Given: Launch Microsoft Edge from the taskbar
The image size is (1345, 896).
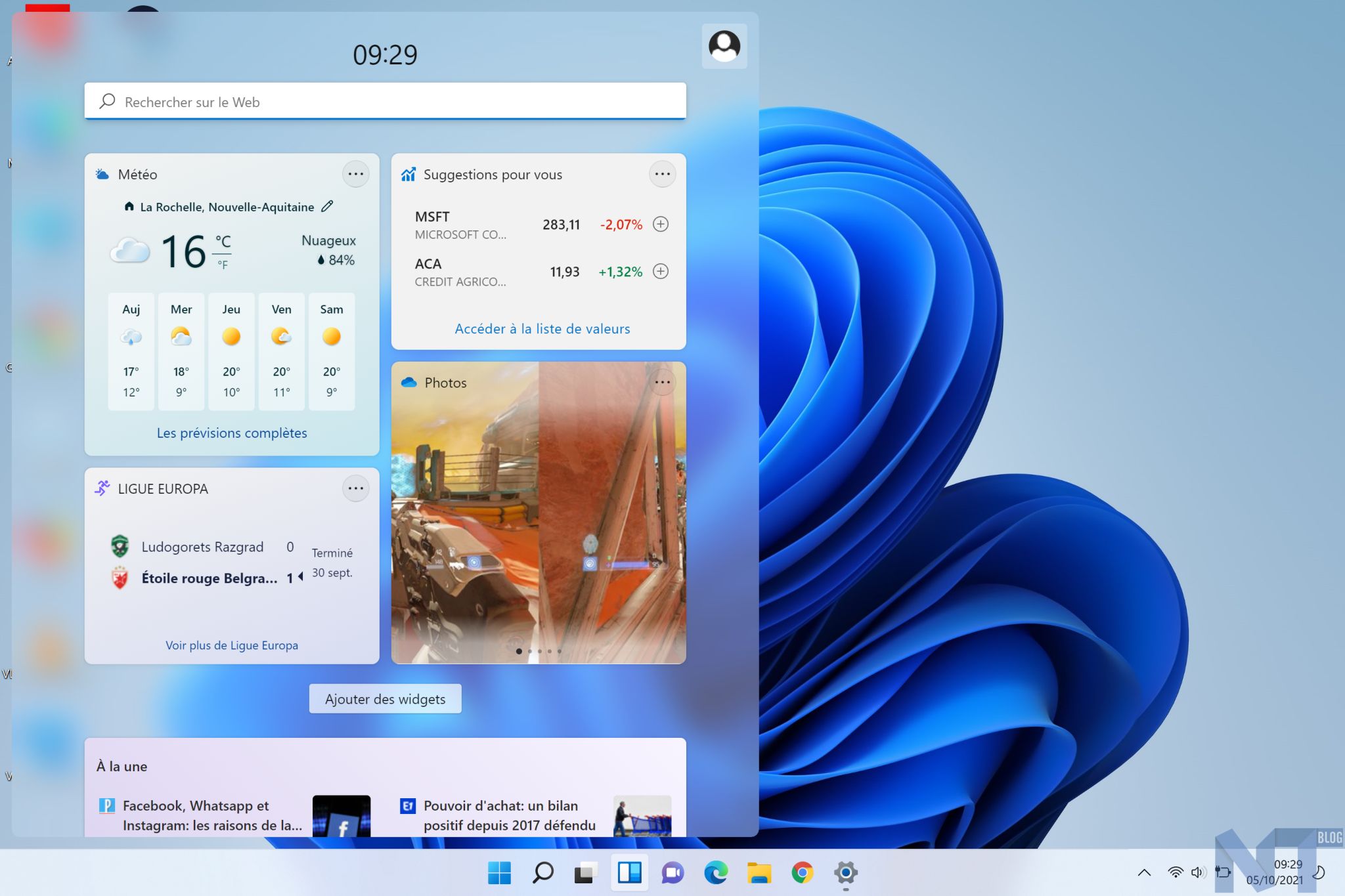Looking at the screenshot, I should [716, 872].
